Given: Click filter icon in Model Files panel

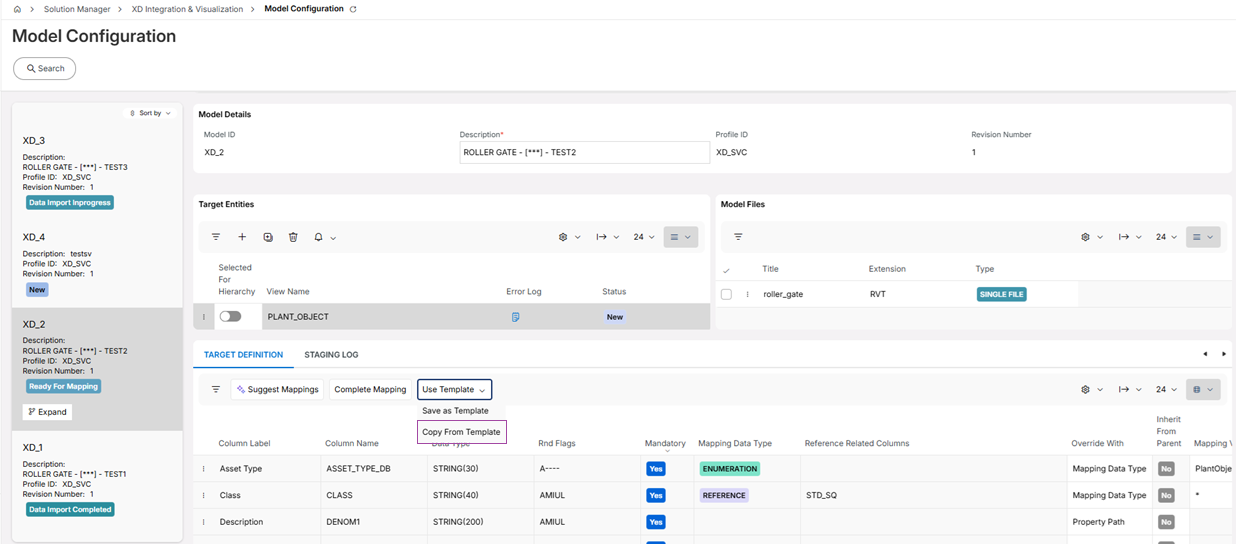Looking at the screenshot, I should point(738,237).
